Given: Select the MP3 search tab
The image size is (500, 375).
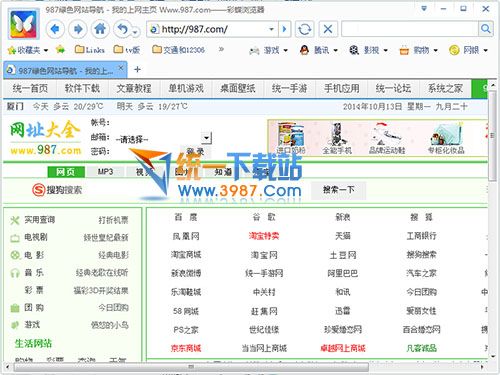Looking at the screenshot, I should point(105,172).
